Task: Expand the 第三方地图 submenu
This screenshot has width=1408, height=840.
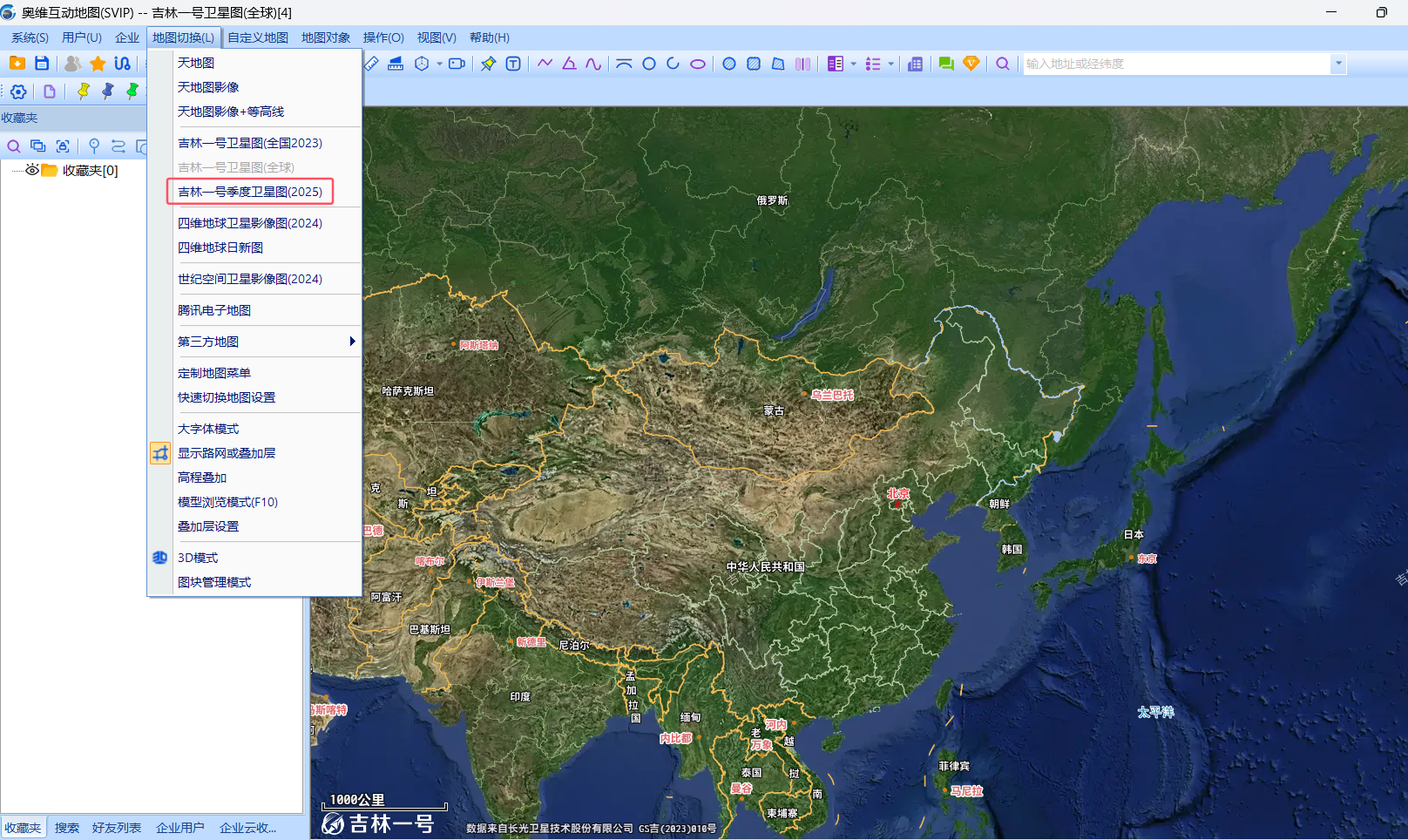Action: point(352,342)
